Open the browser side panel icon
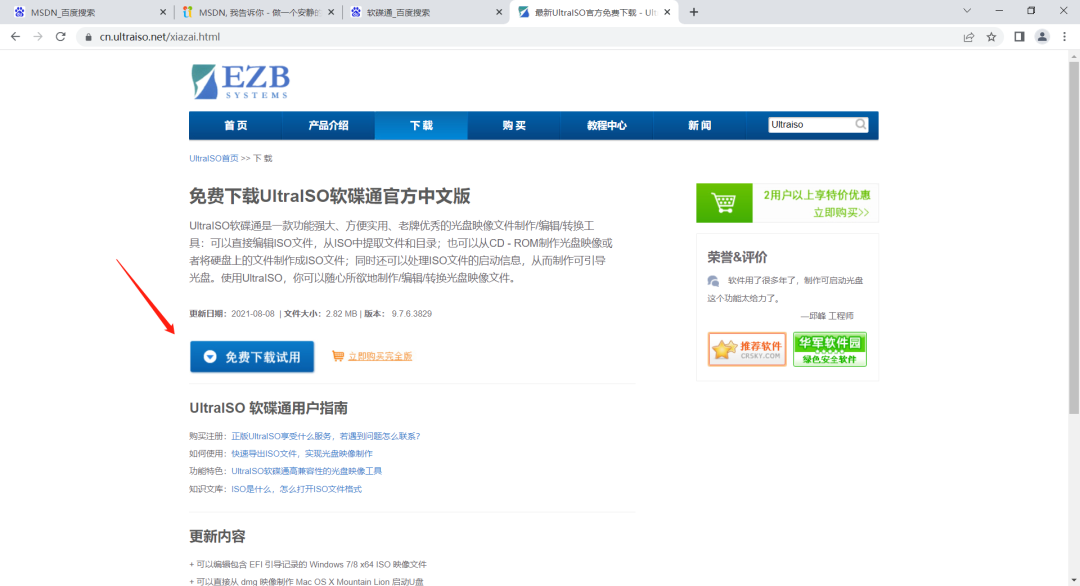 coord(1019,37)
